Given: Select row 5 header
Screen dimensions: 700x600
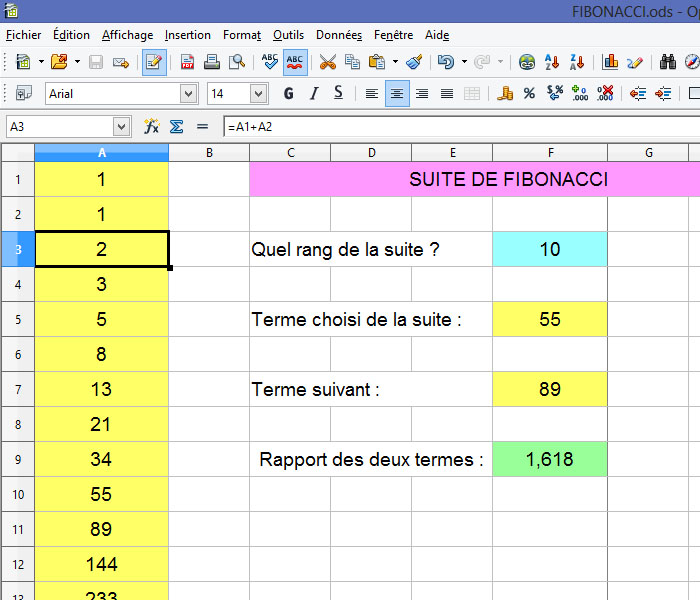Looking at the screenshot, I should (x=18, y=319).
